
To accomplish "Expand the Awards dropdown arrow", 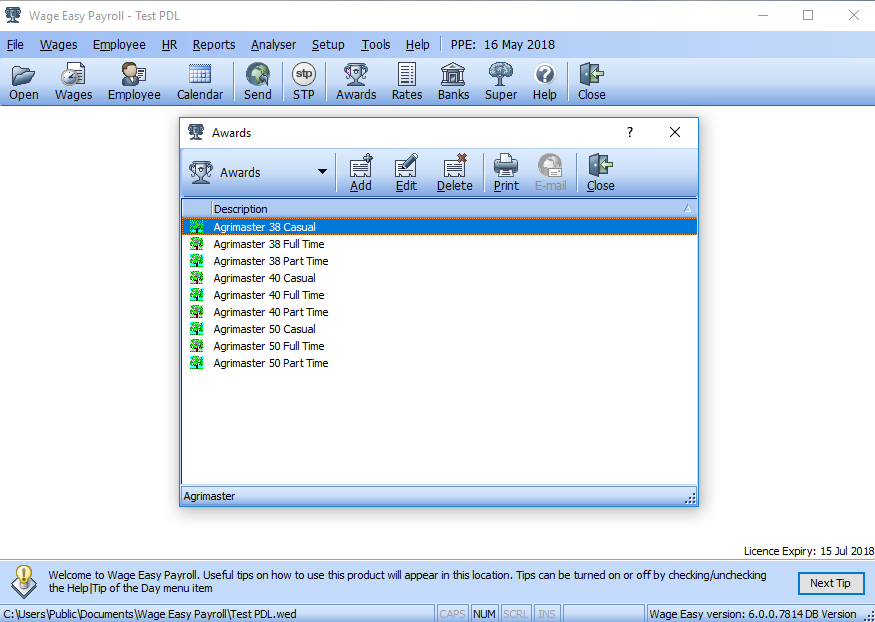I will (x=322, y=172).
